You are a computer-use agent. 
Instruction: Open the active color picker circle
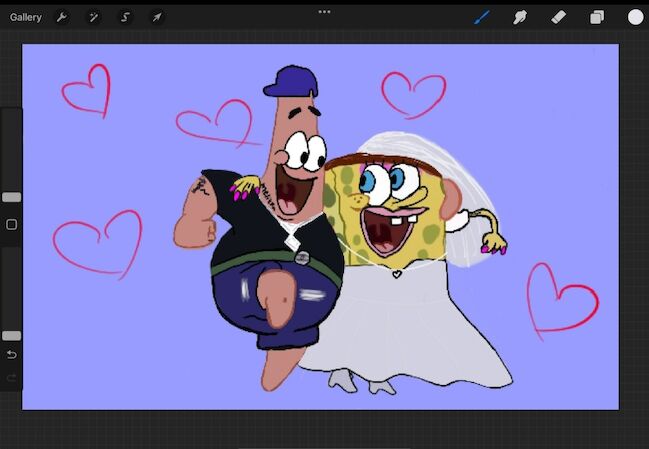(636, 17)
